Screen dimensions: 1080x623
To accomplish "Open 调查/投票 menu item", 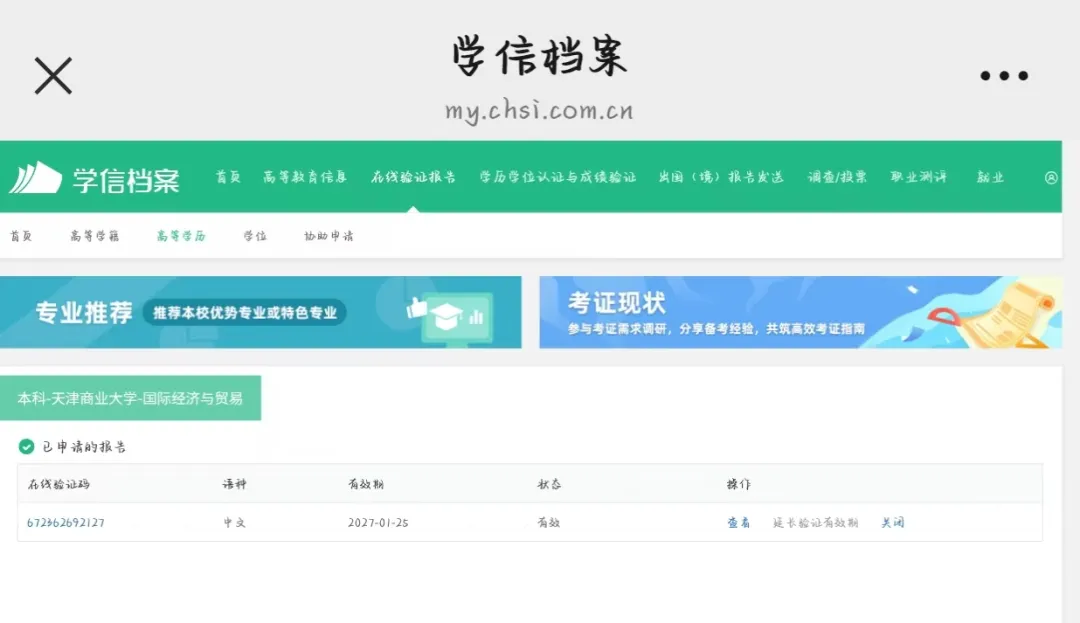I will [x=837, y=177].
